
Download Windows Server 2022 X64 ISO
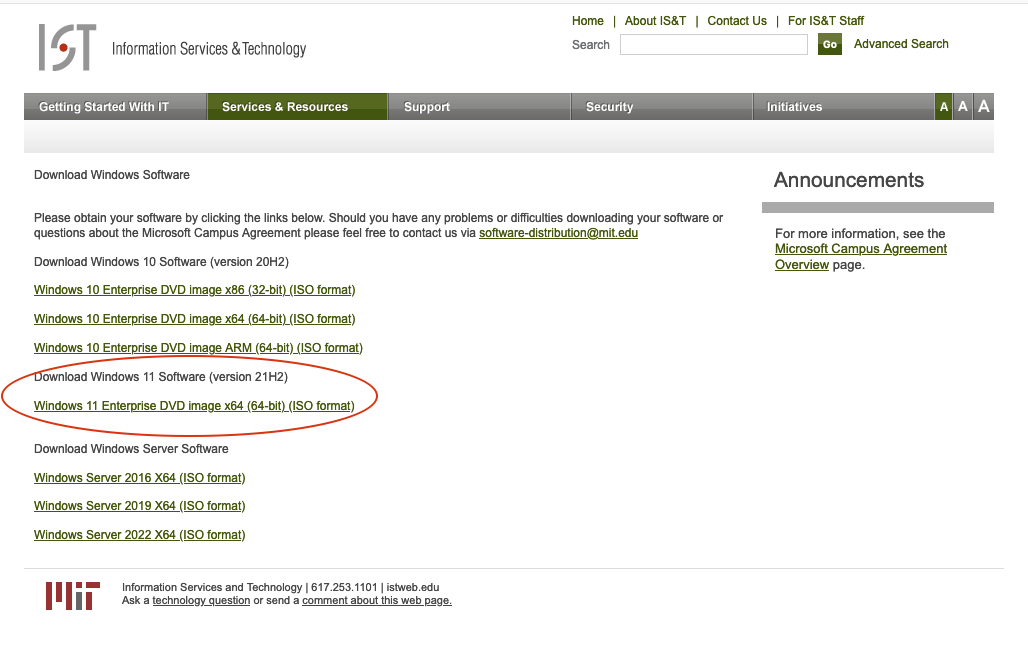tap(140, 535)
